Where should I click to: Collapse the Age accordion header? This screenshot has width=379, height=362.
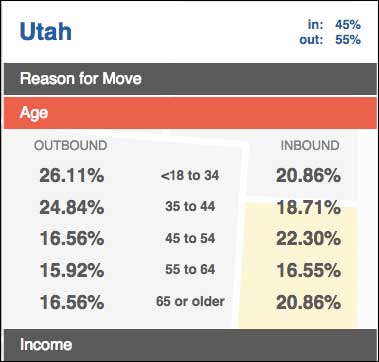190,113
